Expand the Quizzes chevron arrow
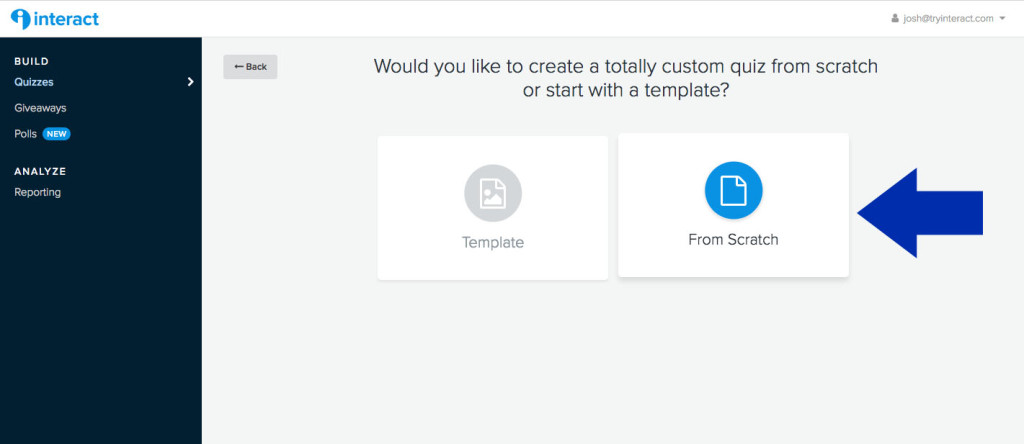Screen dimensions: 1024x444 pyautogui.click(x=191, y=82)
